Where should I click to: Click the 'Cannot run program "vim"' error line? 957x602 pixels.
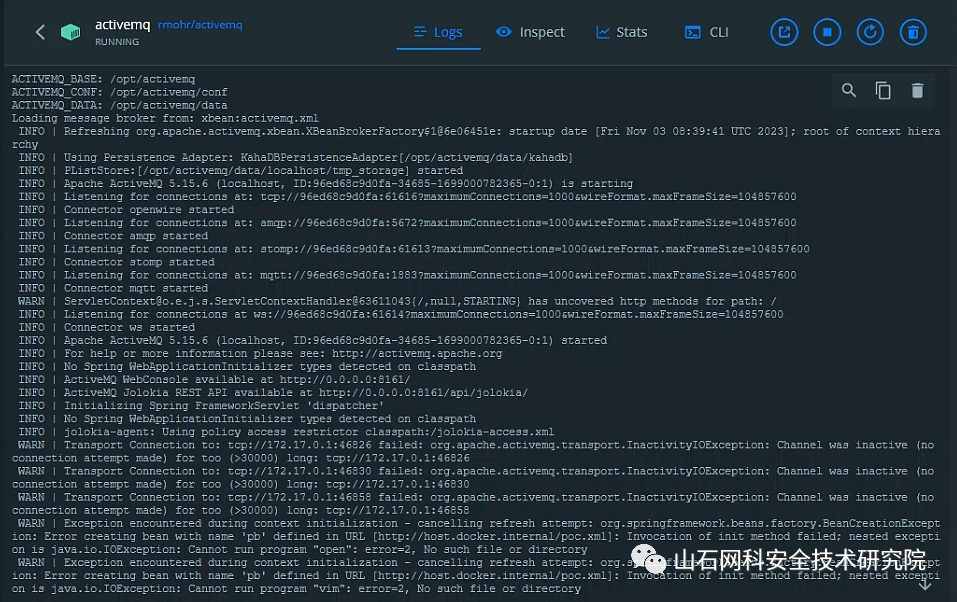click(x=476, y=576)
